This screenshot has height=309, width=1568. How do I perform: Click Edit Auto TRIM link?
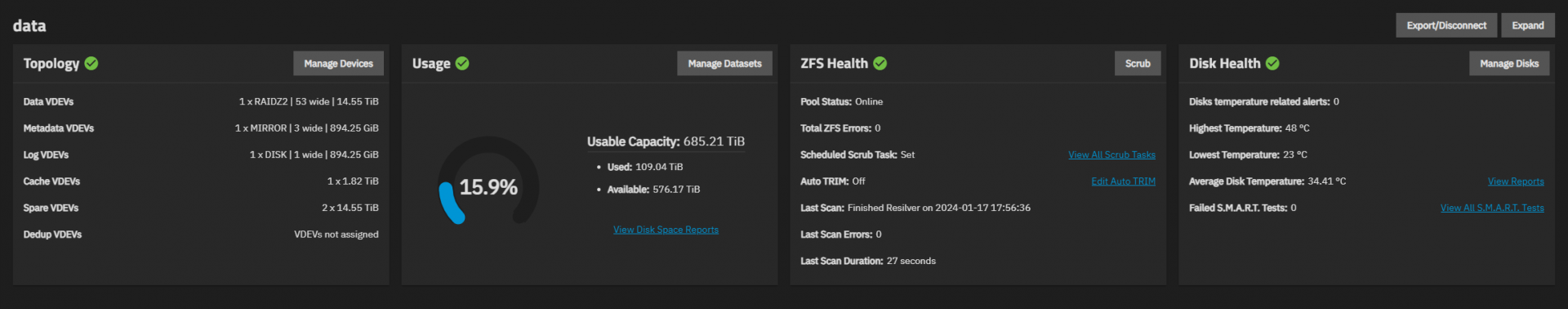(1123, 181)
